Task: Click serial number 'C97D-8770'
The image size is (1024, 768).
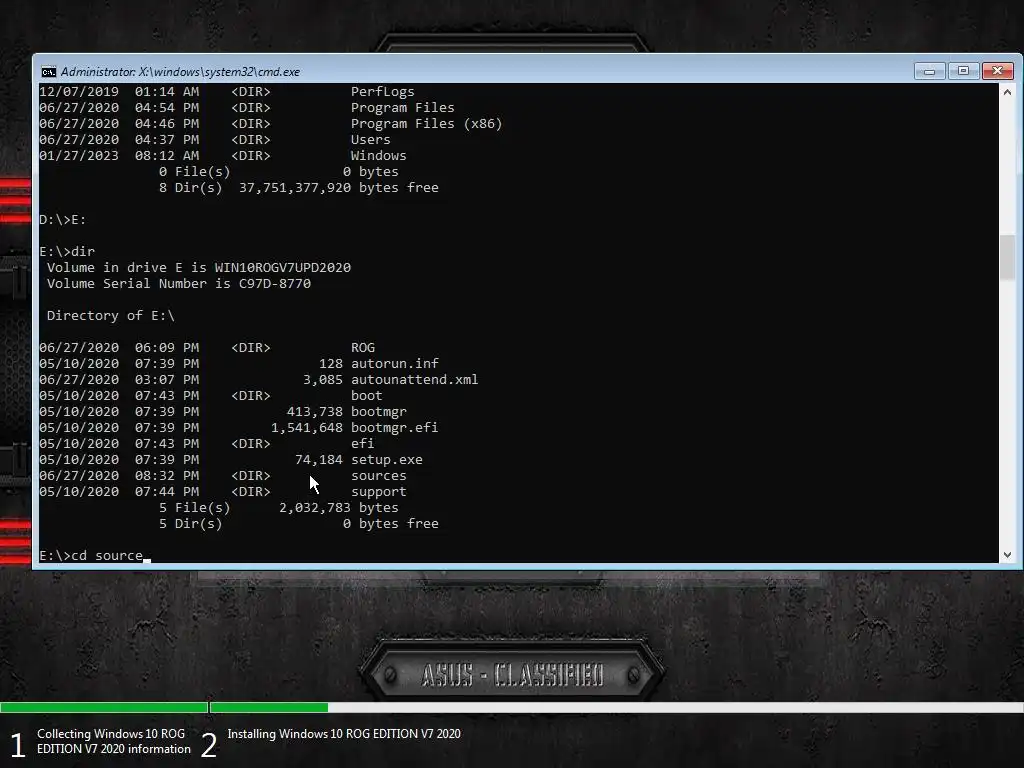Action: [x=274, y=283]
